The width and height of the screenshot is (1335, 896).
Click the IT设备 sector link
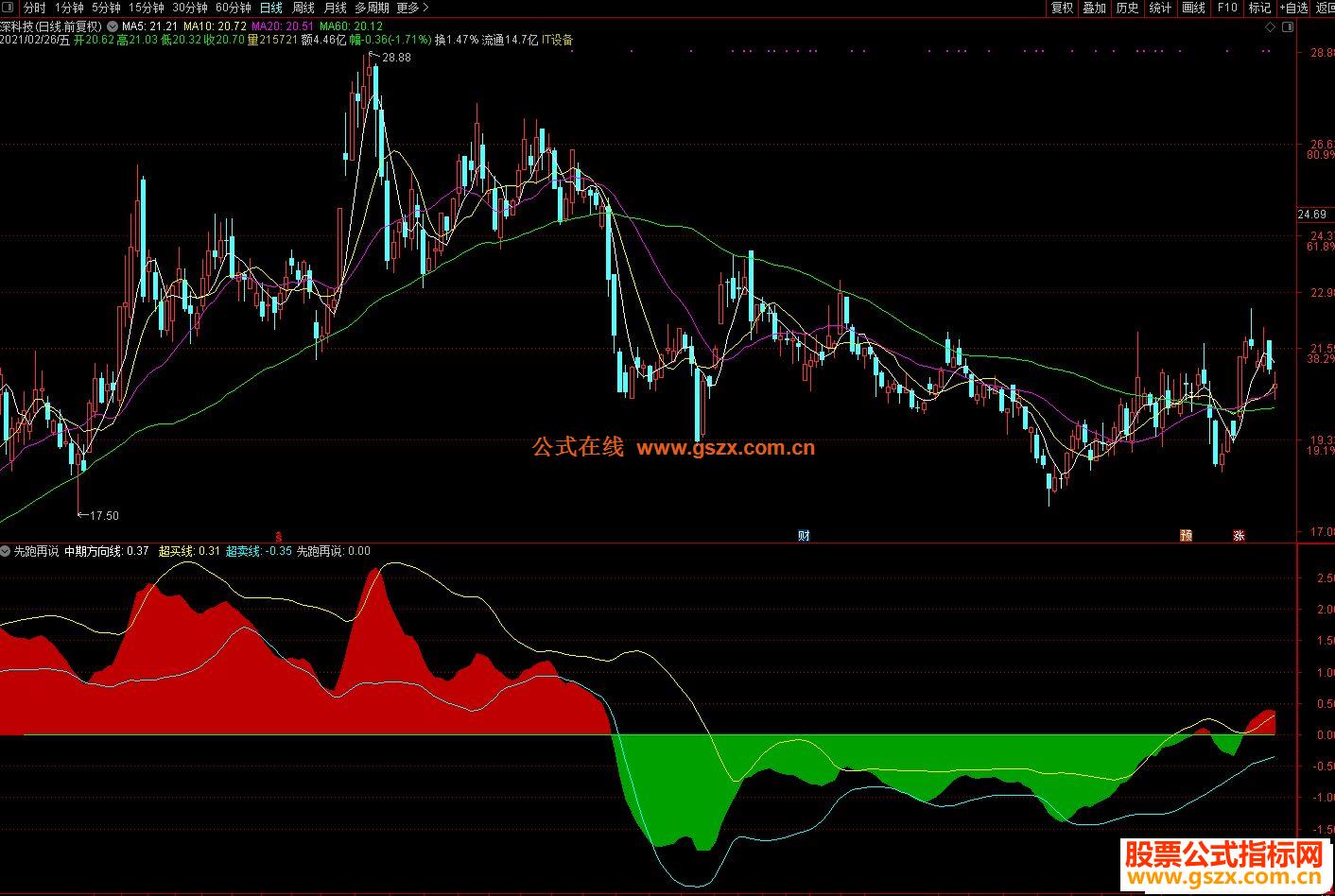(557, 41)
